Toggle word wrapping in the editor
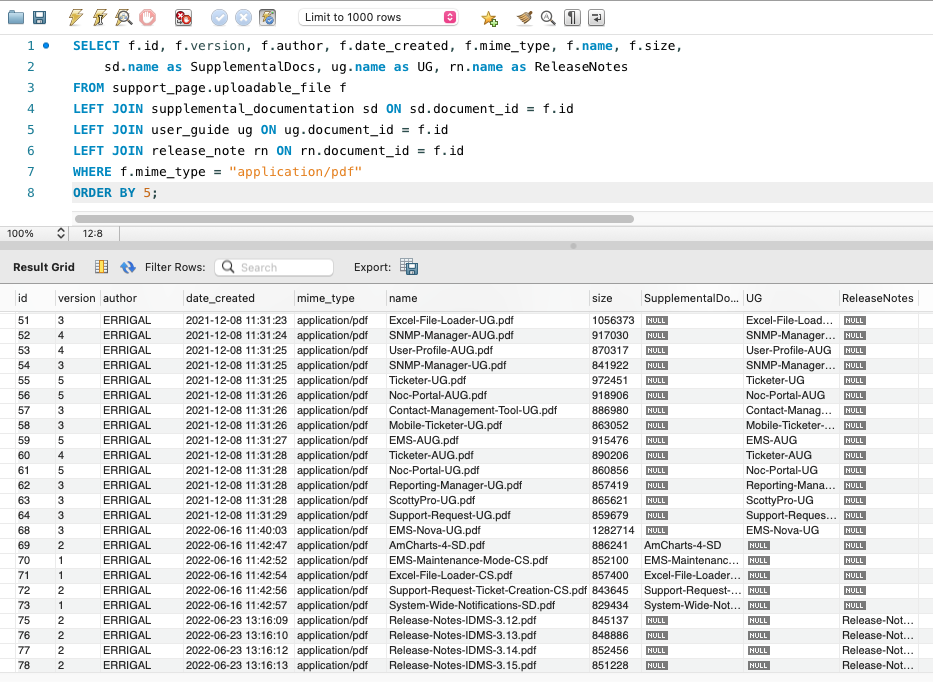The image size is (933, 682). click(596, 18)
